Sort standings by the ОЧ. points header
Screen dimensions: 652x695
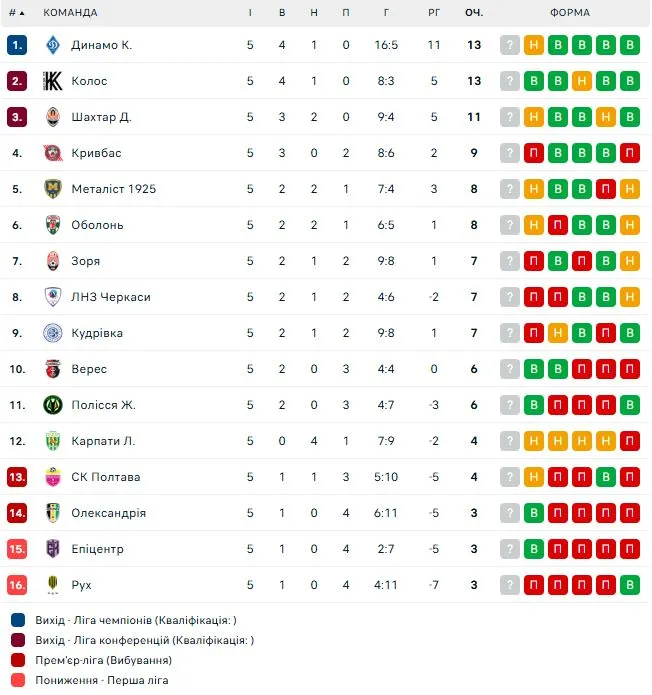coord(474,13)
